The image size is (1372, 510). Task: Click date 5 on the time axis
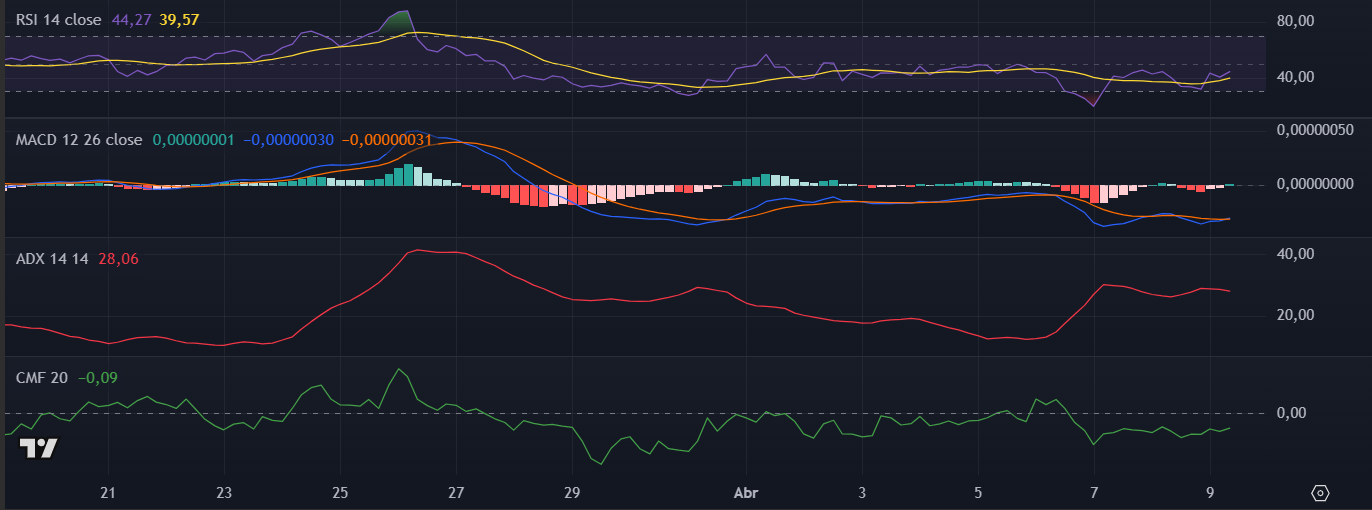978,493
